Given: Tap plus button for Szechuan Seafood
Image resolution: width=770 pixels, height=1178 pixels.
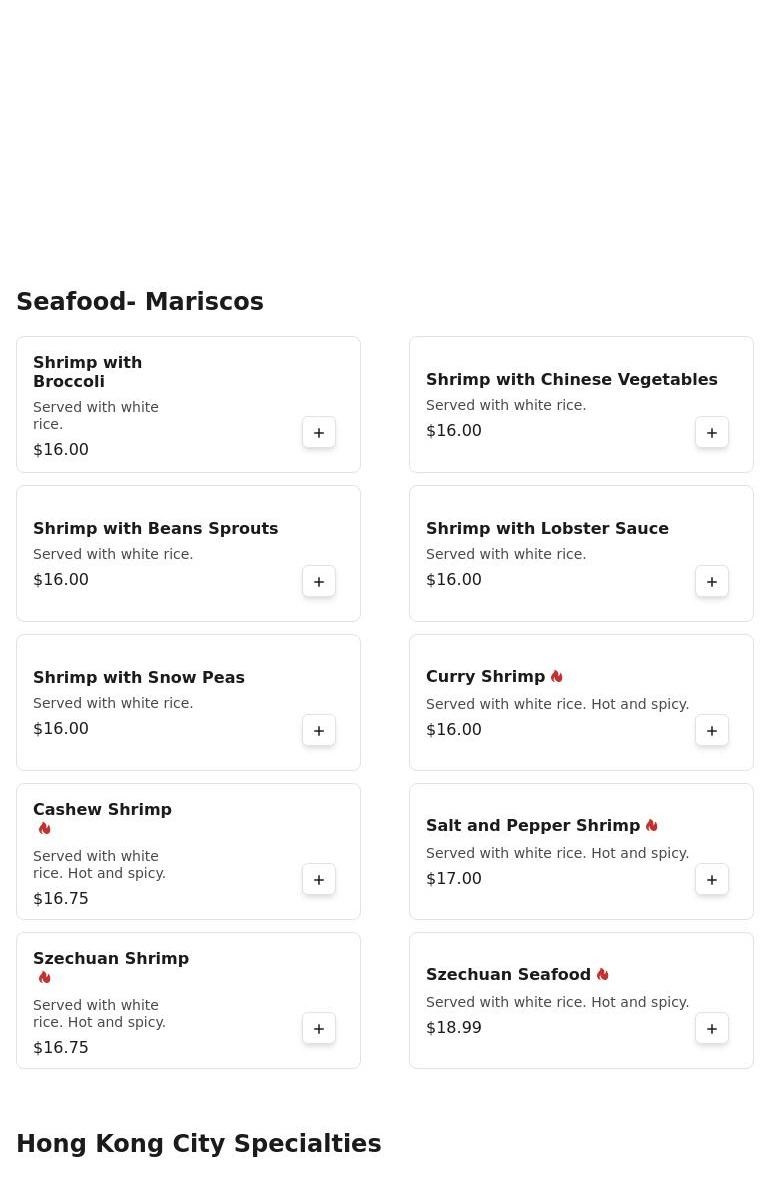Looking at the screenshot, I should [x=712, y=1029].
